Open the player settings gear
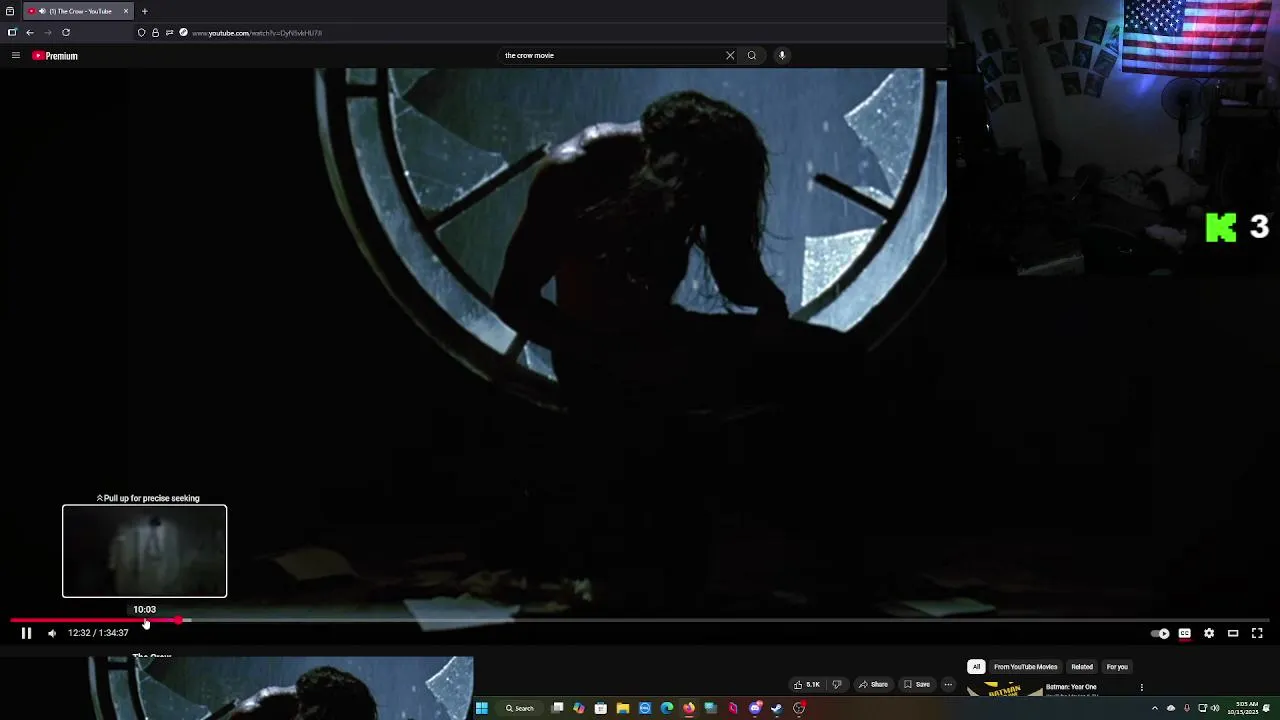1280x720 pixels. (1209, 633)
